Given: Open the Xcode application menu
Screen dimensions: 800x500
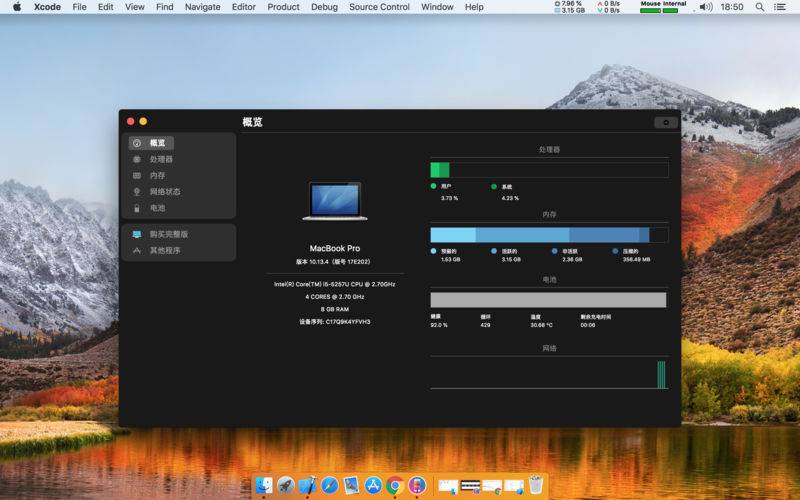Looking at the screenshot, I should pos(47,7).
